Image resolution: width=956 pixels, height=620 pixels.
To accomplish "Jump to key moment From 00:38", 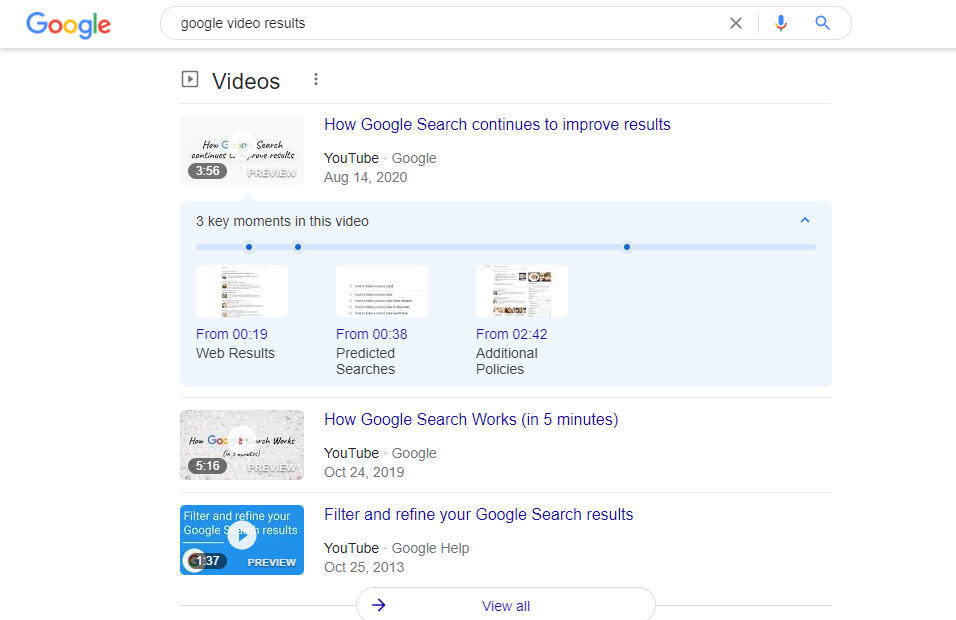I will 371,334.
